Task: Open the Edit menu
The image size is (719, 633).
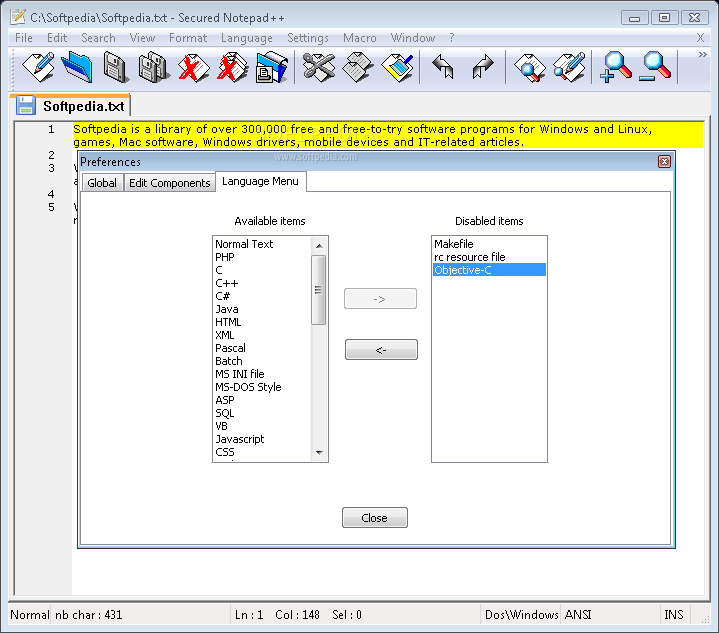Action: pos(57,38)
